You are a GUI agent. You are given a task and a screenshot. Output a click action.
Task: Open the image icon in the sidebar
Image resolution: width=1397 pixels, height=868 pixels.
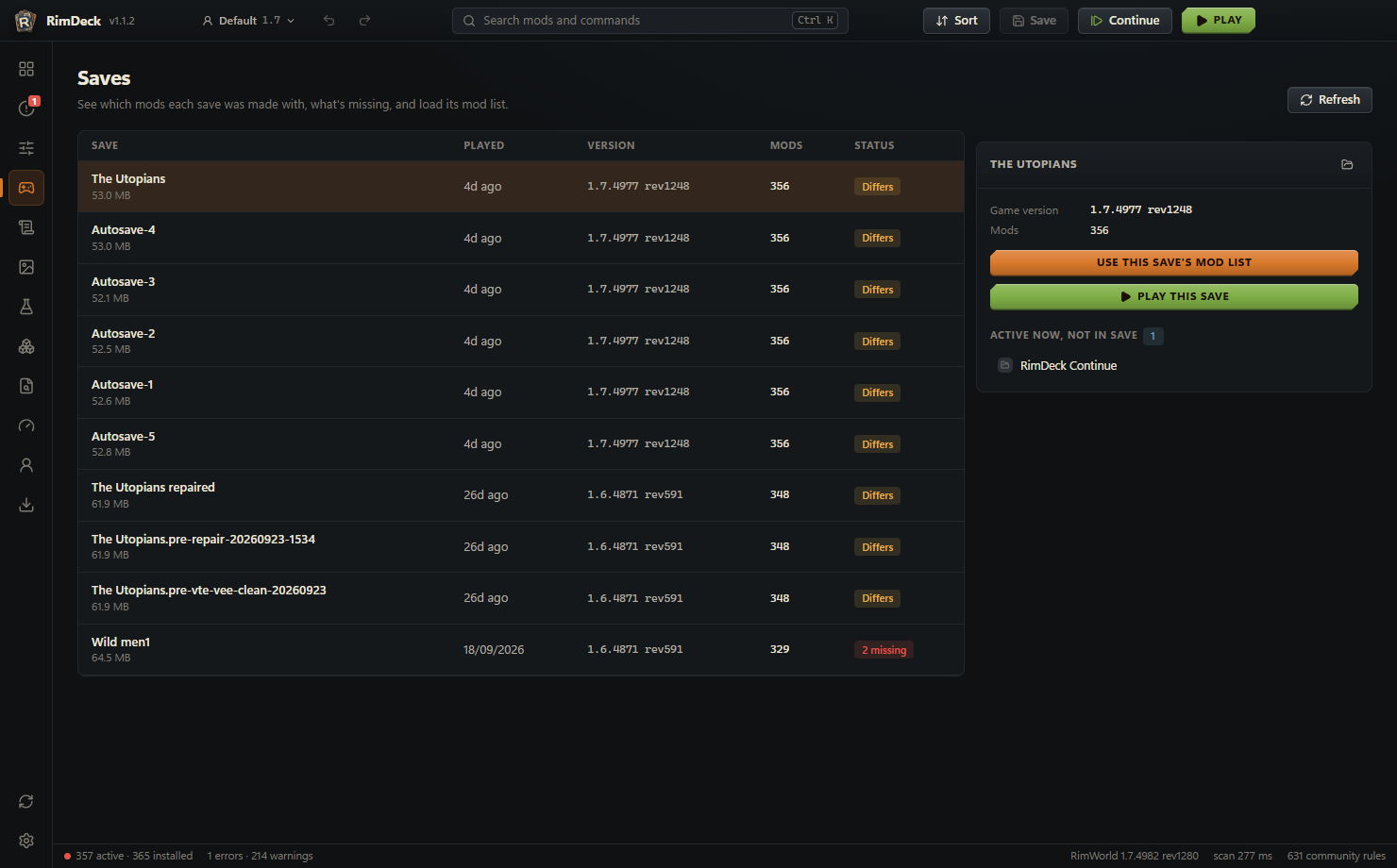(26, 267)
